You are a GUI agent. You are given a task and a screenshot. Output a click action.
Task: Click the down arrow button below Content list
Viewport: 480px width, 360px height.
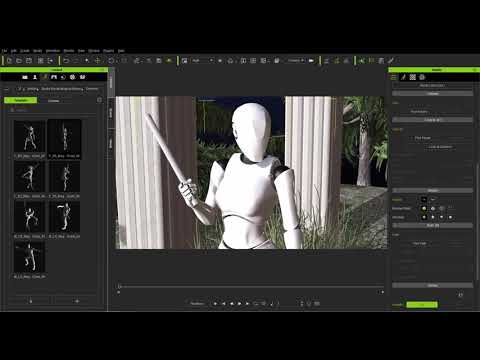tap(31, 301)
